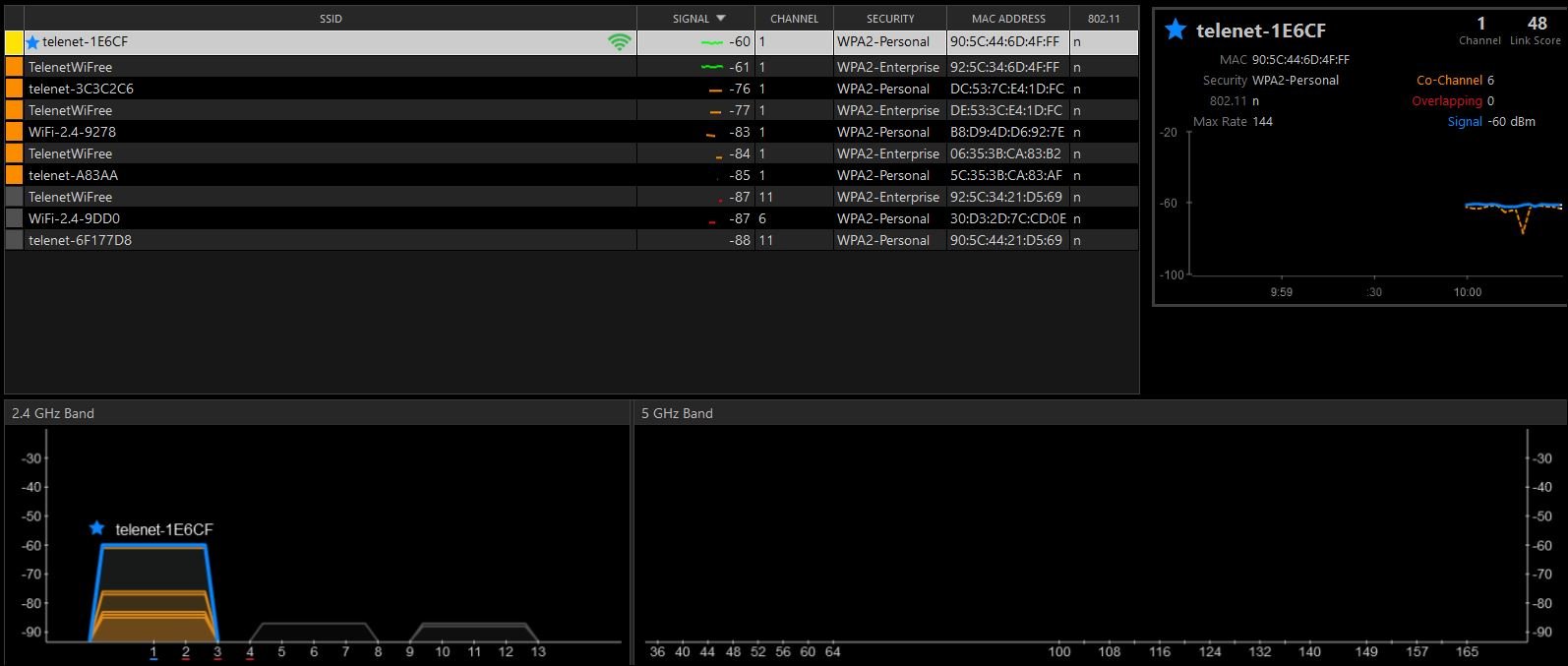The image size is (1568, 666).
Task: Sort networks by the CHANNEL column header
Action: click(x=794, y=19)
